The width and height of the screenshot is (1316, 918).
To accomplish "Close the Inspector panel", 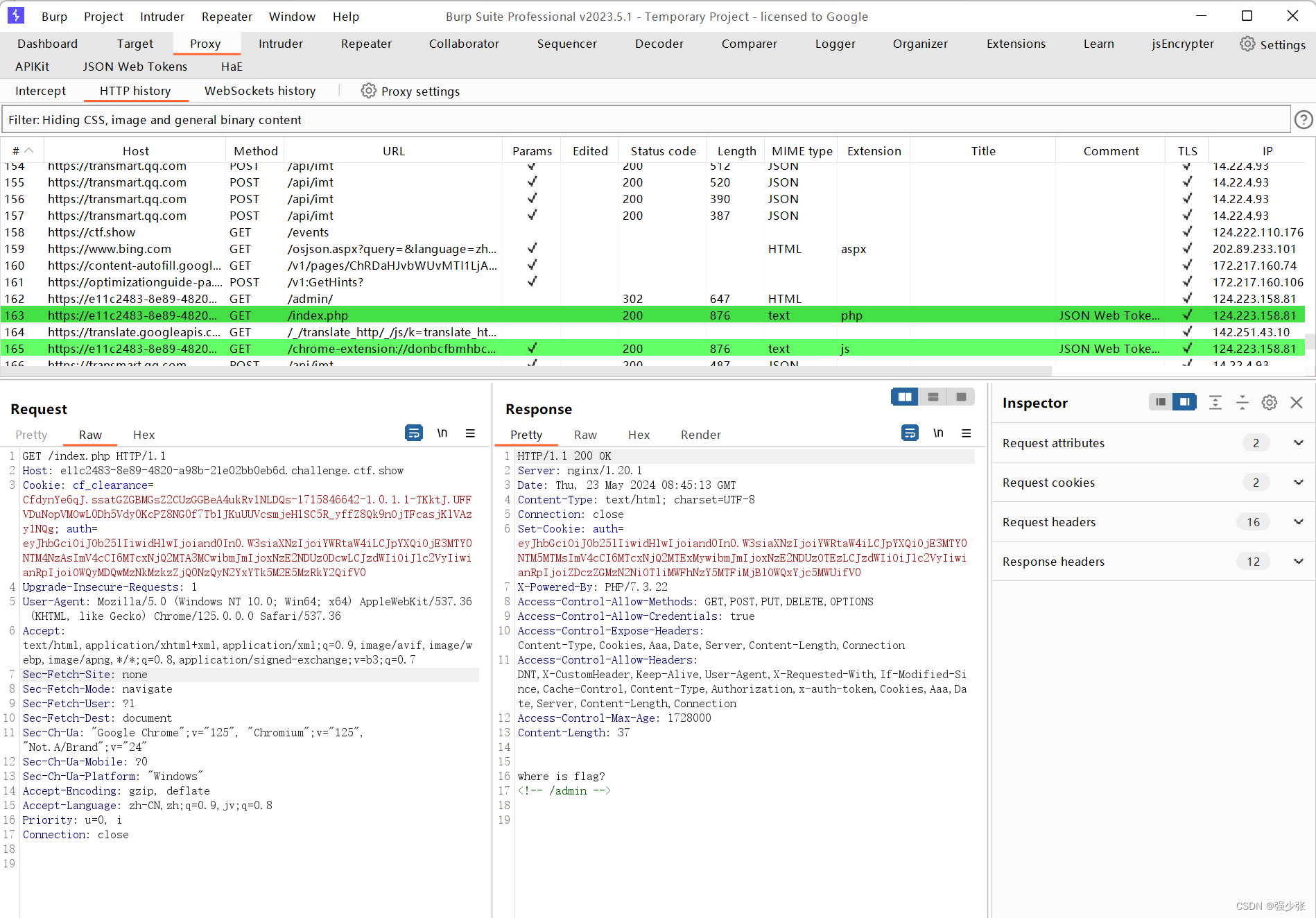I will [1297, 402].
